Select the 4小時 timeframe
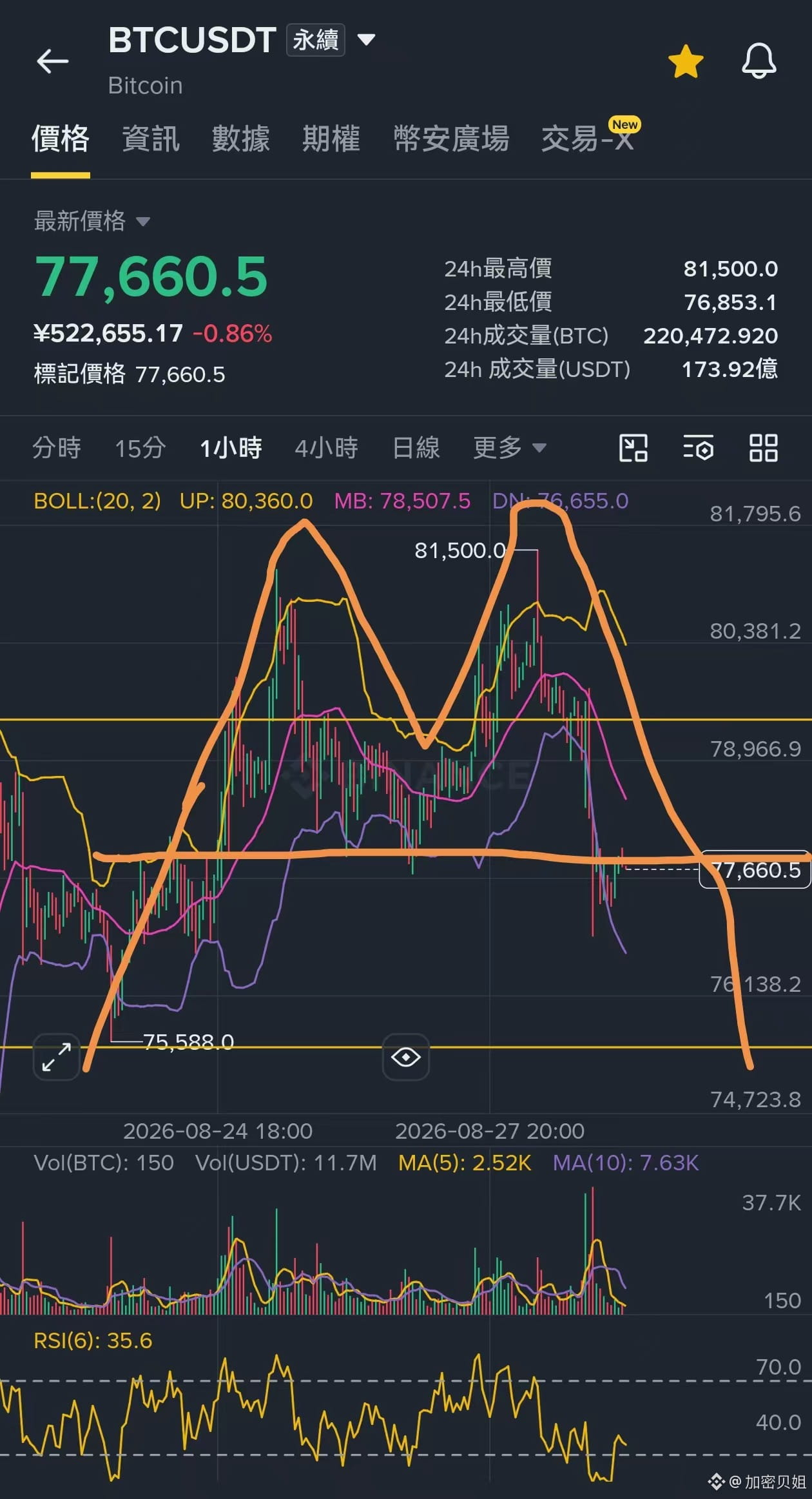This screenshot has width=812, height=1499. (327, 447)
